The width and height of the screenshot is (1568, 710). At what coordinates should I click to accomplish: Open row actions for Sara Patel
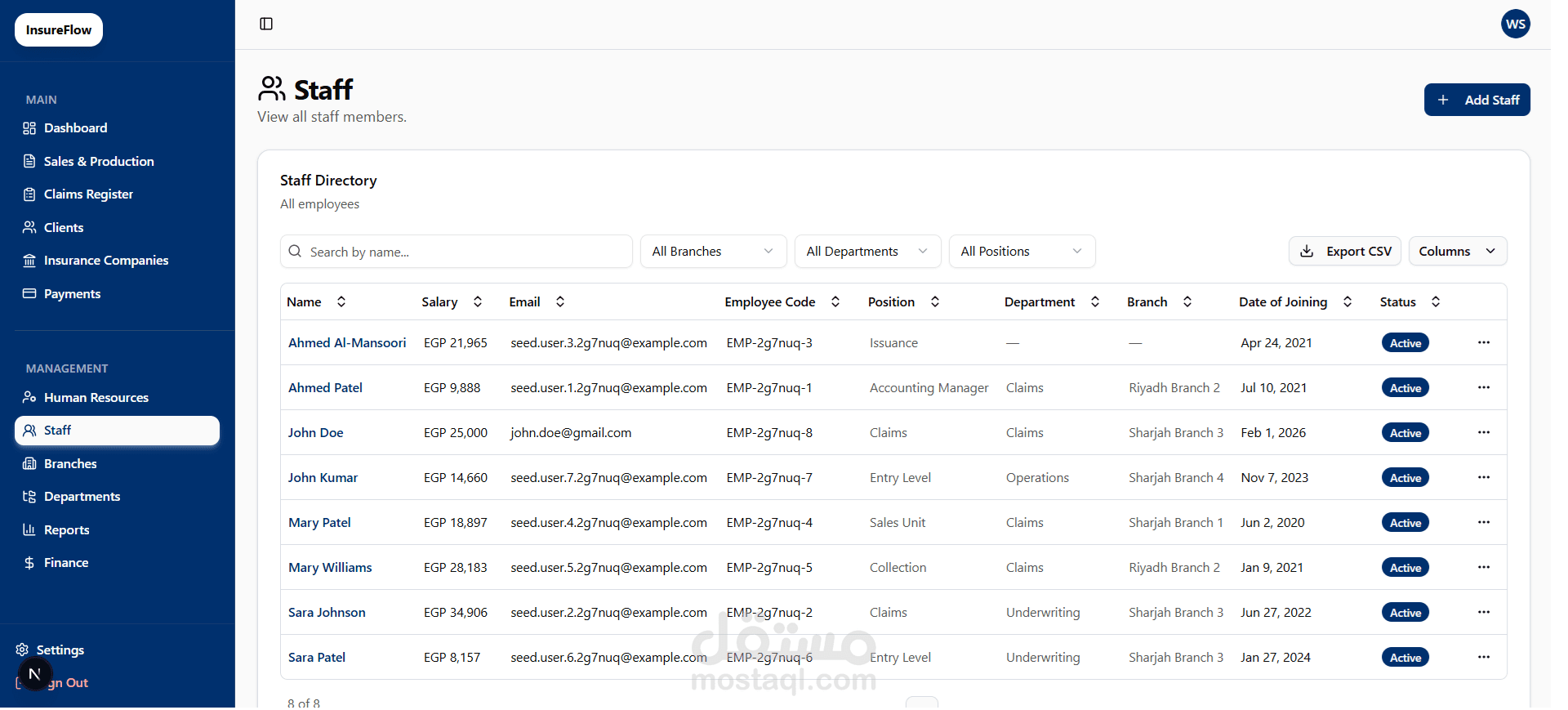(1483, 657)
